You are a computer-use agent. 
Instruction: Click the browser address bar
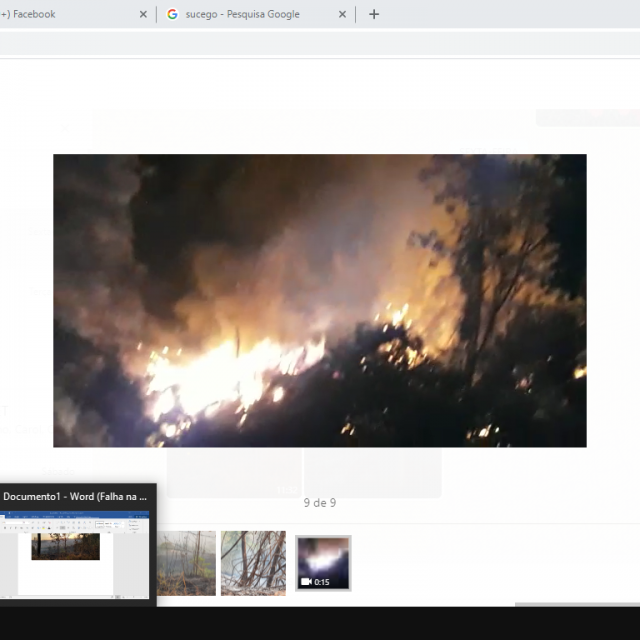[320, 43]
